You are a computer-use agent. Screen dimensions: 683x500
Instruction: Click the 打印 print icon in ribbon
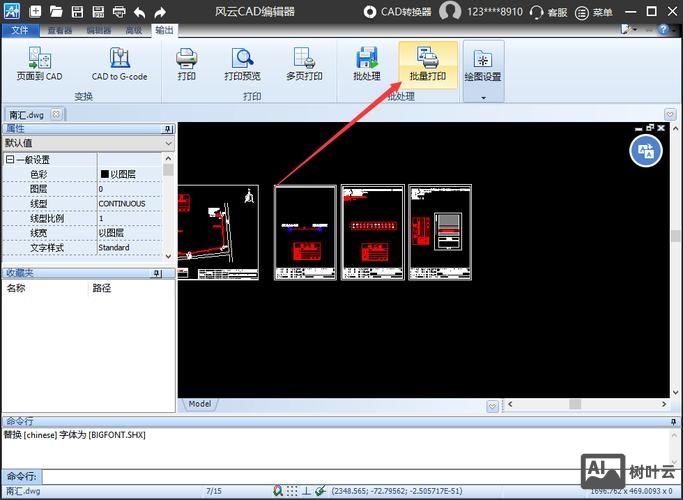pyautogui.click(x=186, y=64)
